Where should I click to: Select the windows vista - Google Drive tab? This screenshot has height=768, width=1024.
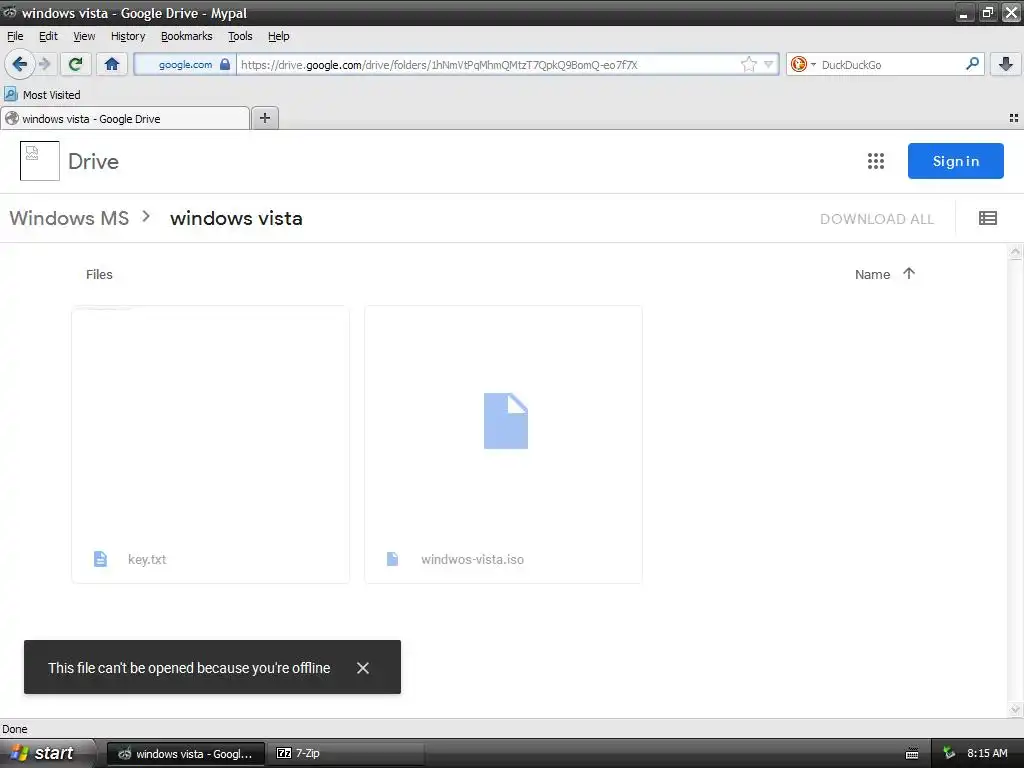[x=125, y=118]
